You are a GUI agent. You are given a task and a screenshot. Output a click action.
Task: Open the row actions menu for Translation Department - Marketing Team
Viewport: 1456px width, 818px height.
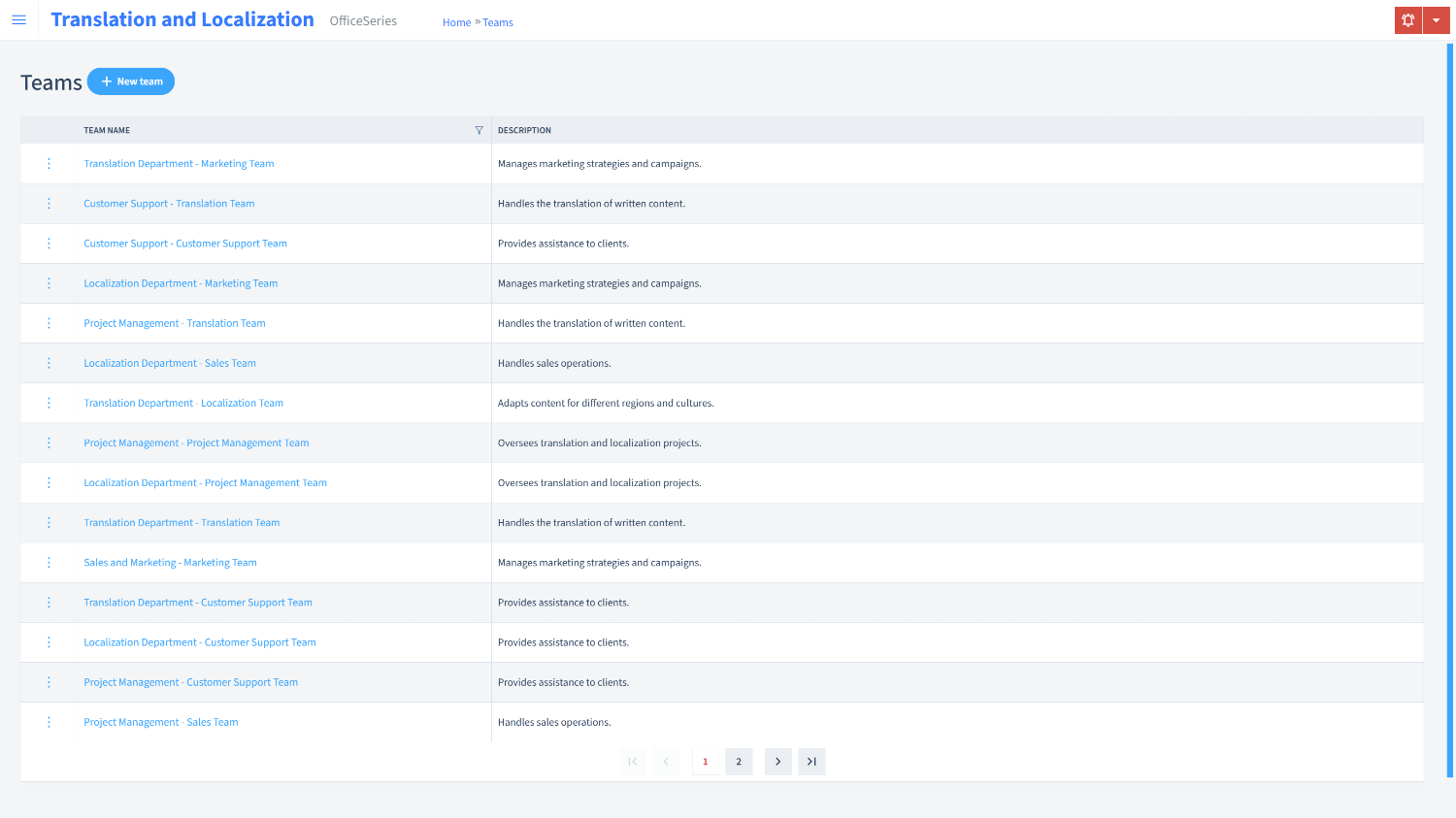49,163
